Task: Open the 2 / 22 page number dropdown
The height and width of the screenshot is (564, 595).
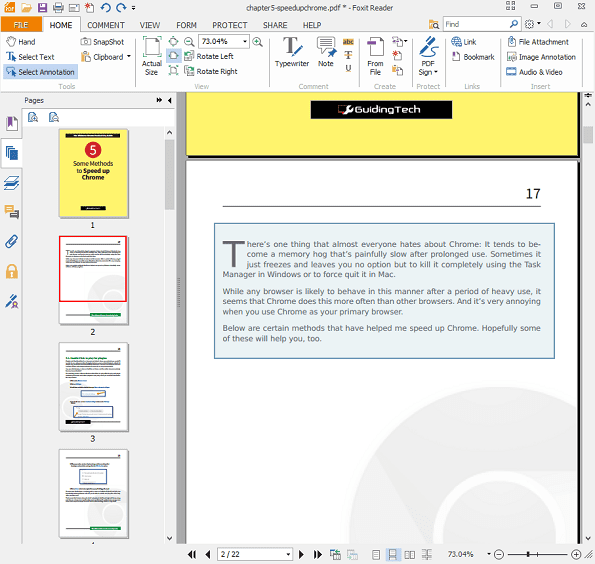Action: 288,555
